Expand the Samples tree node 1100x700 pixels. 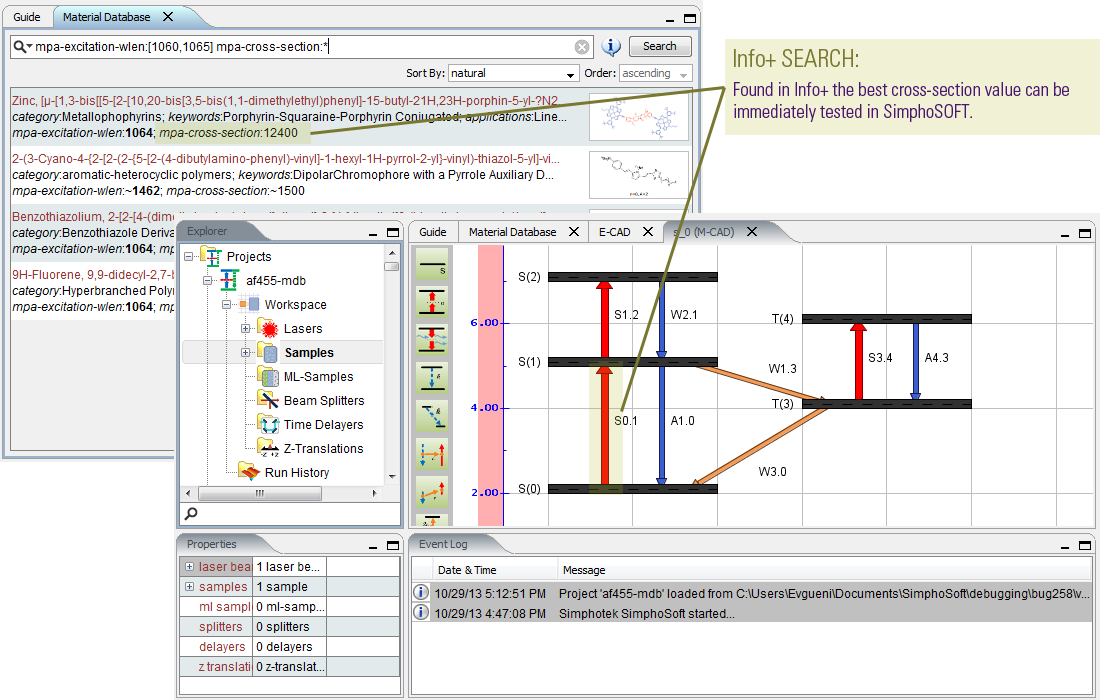pos(246,352)
